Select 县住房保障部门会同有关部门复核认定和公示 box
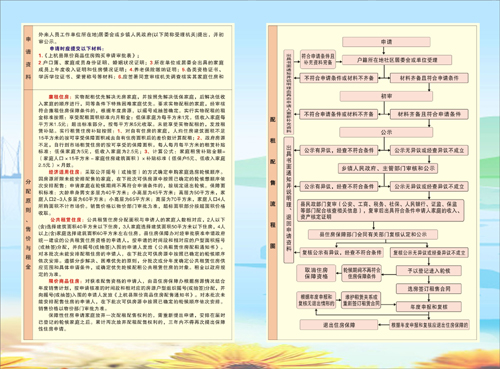Viewport: 500px width, 369px height. 373,234
